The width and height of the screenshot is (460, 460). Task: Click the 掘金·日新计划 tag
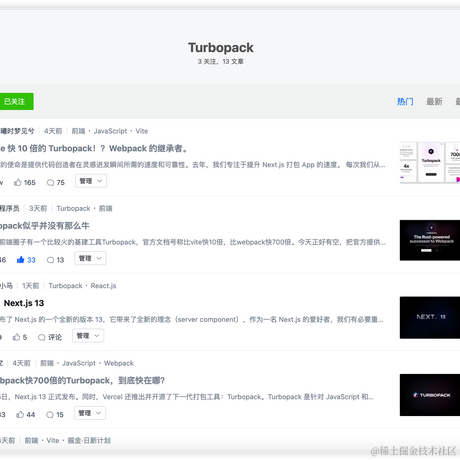pos(89,440)
